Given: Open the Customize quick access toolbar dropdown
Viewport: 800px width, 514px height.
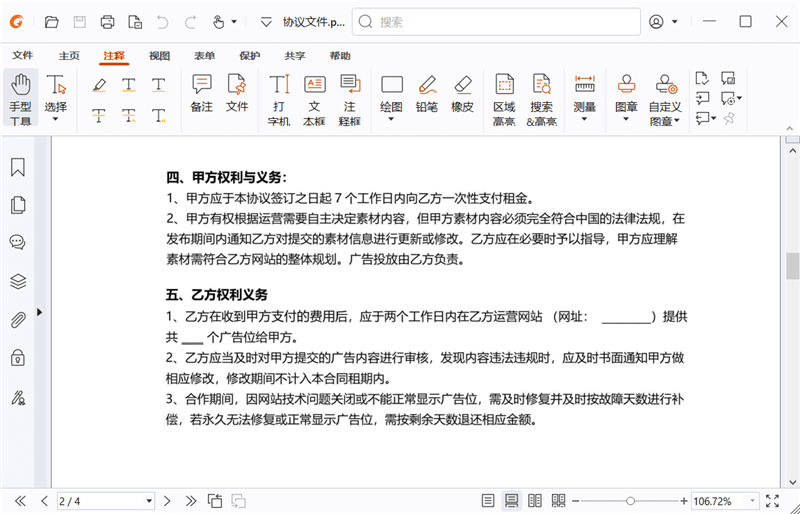Looking at the screenshot, I should tap(266, 22).
